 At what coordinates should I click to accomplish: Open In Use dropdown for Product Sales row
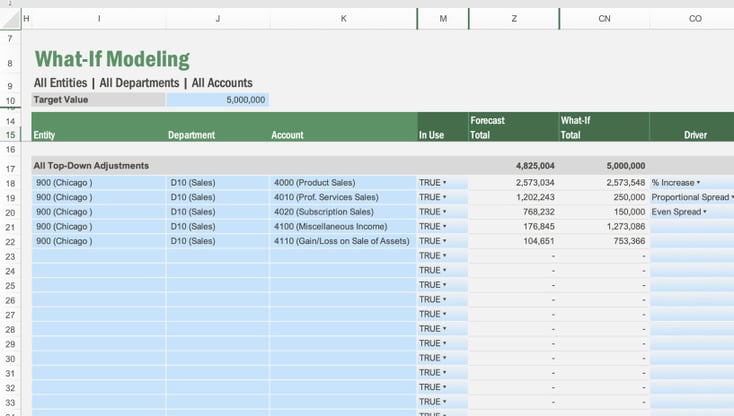443,183
